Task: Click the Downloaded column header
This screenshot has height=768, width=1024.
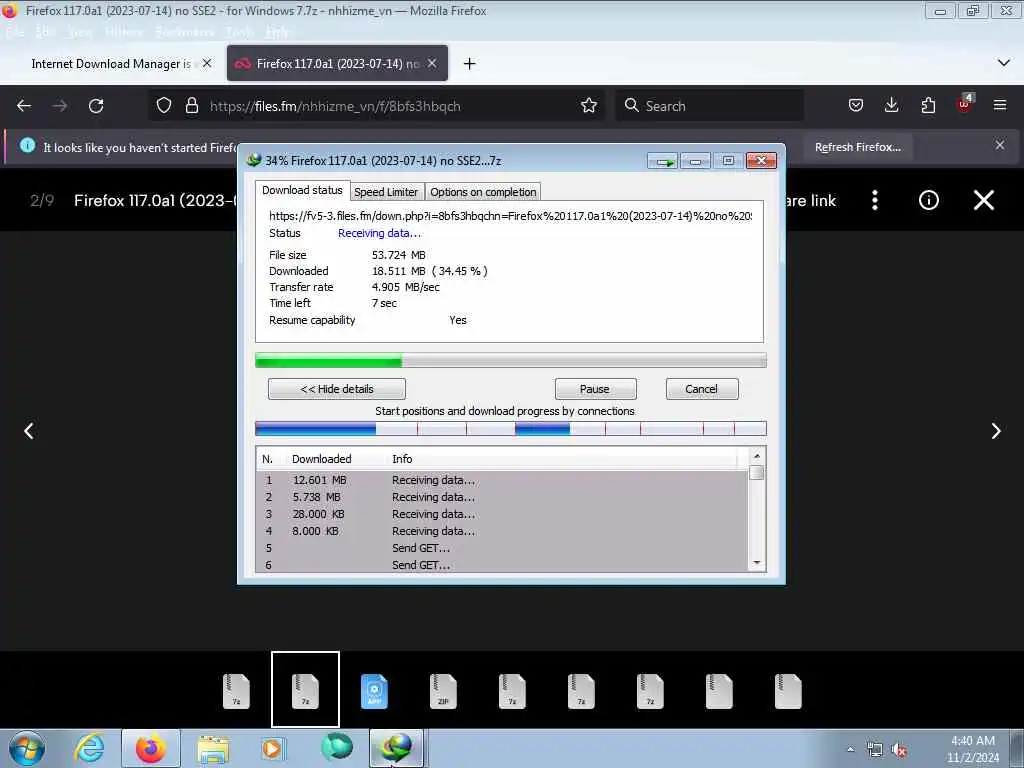Action: pos(321,459)
